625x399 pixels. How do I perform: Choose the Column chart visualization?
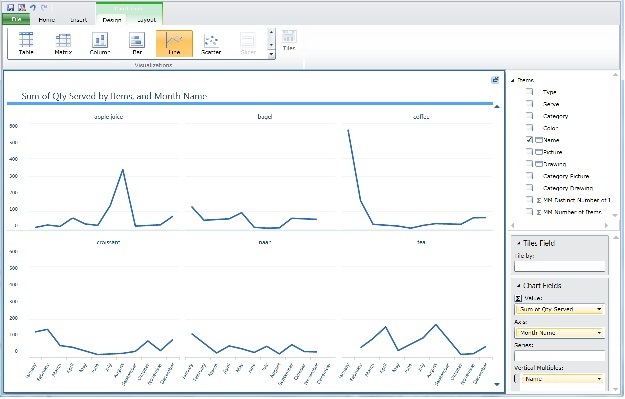100,43
